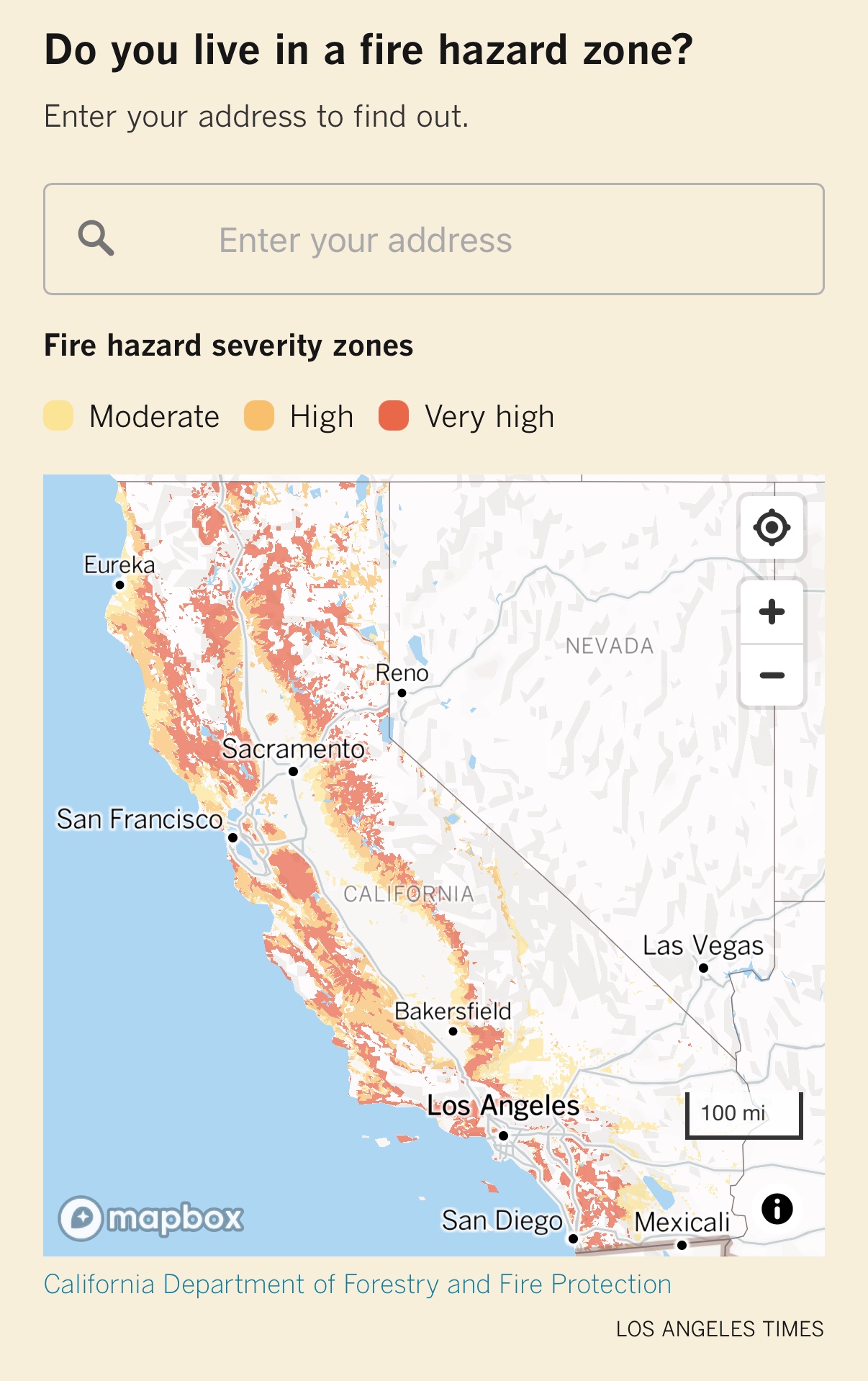Select Sacramento on the map
The image size is (868, 1381).
(293, 750)
